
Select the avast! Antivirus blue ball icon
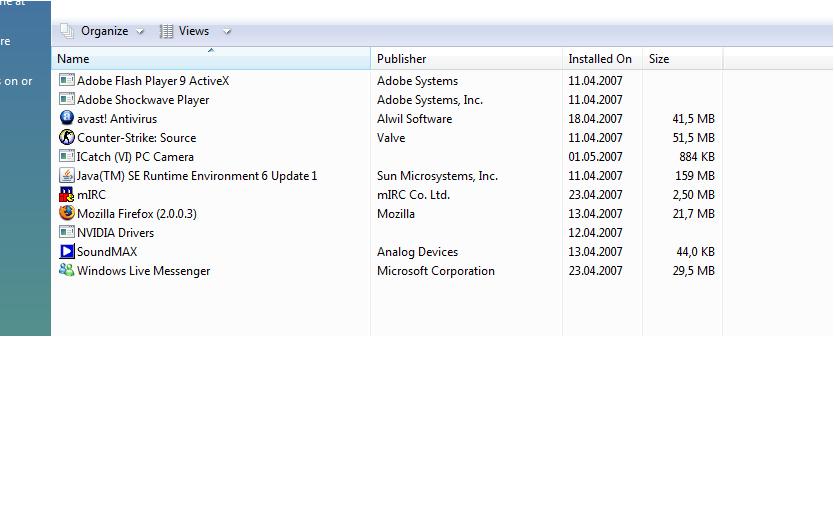coord(66,118)
